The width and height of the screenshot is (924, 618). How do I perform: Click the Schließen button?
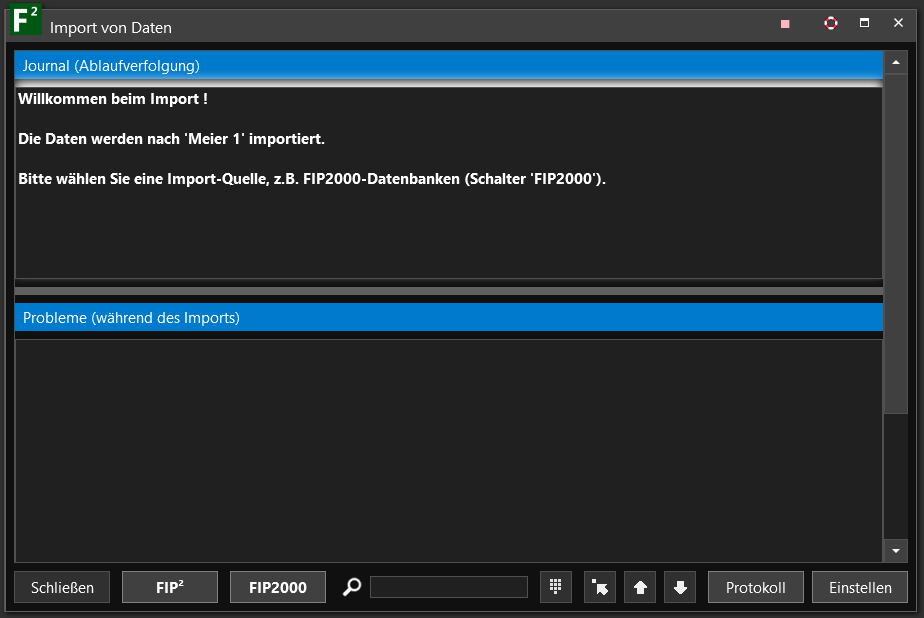[x=62, y=587]
